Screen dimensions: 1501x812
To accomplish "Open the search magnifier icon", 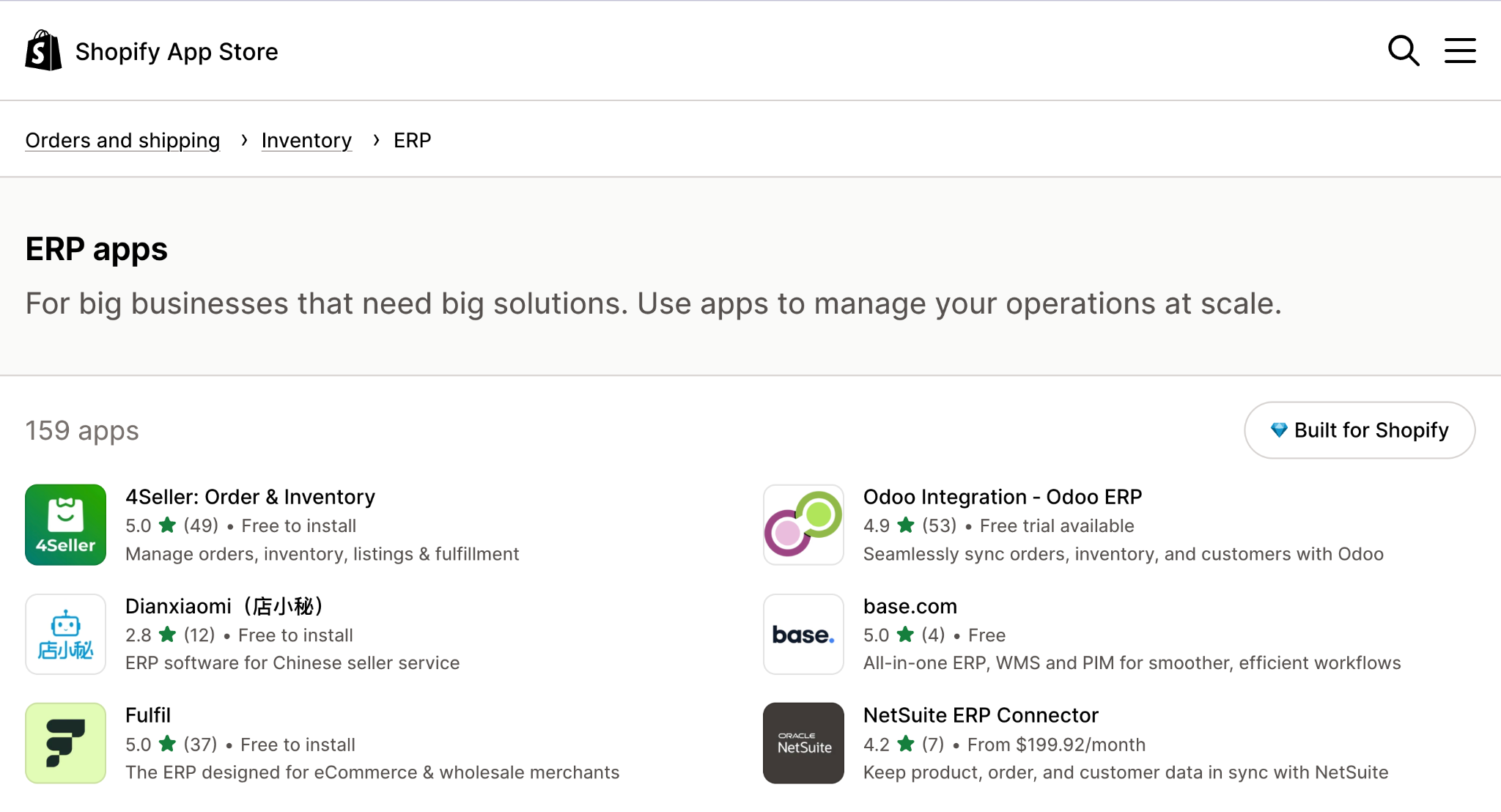I will pyautogui.click(x=1404, y=51).
